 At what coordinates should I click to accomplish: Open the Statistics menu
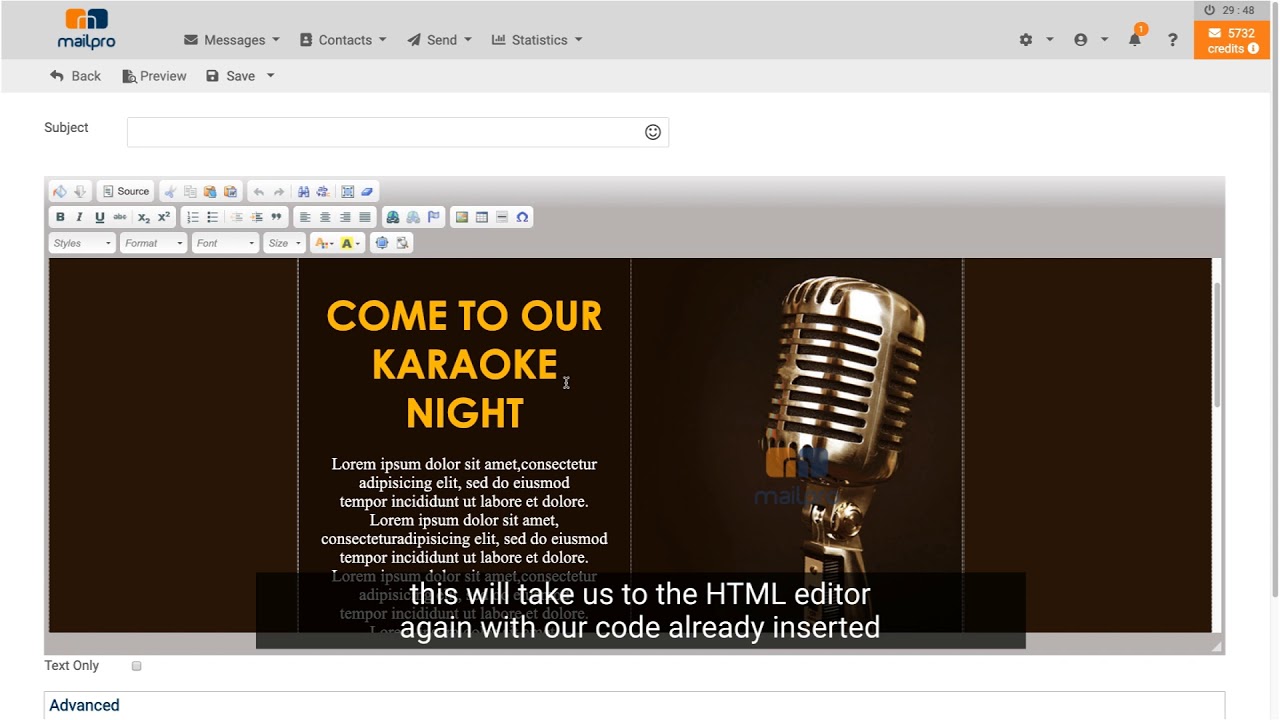[x=537, y=40]
